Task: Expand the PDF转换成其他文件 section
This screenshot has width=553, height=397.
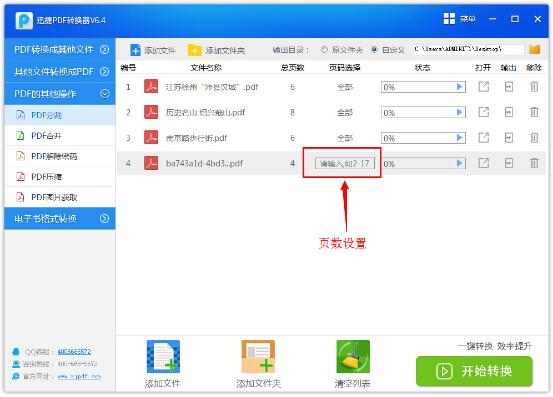Action: [60, 49]
